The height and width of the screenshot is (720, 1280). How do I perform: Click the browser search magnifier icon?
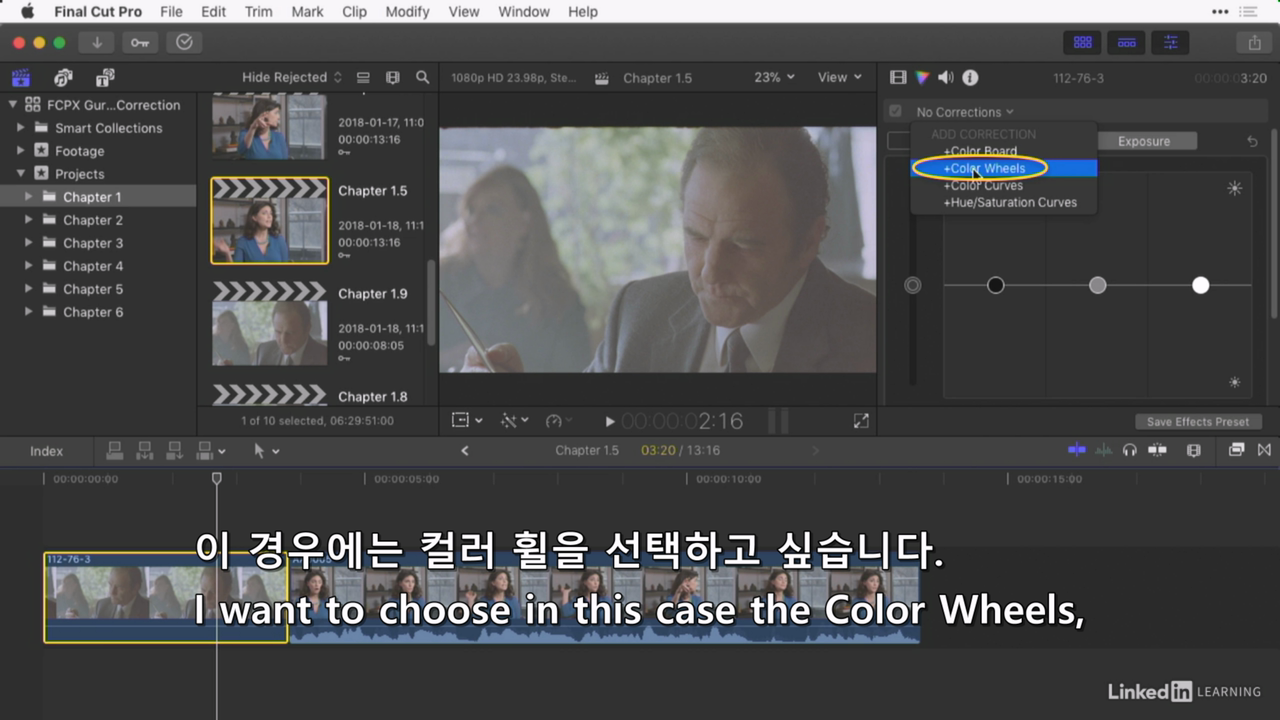[x=423, y=77]
